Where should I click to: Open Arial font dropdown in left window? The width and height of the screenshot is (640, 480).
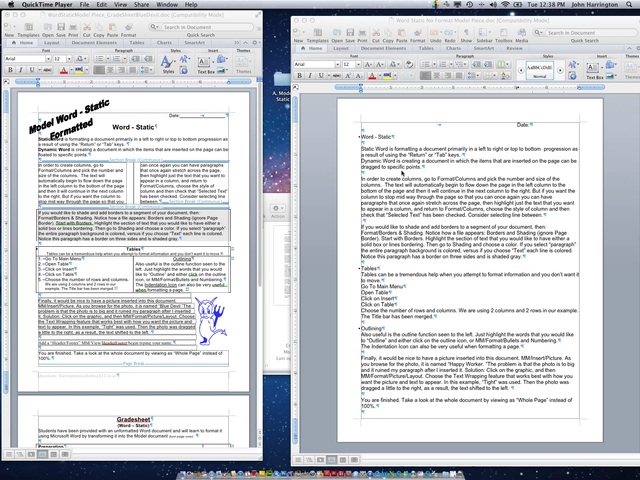[x=48, y=59]
